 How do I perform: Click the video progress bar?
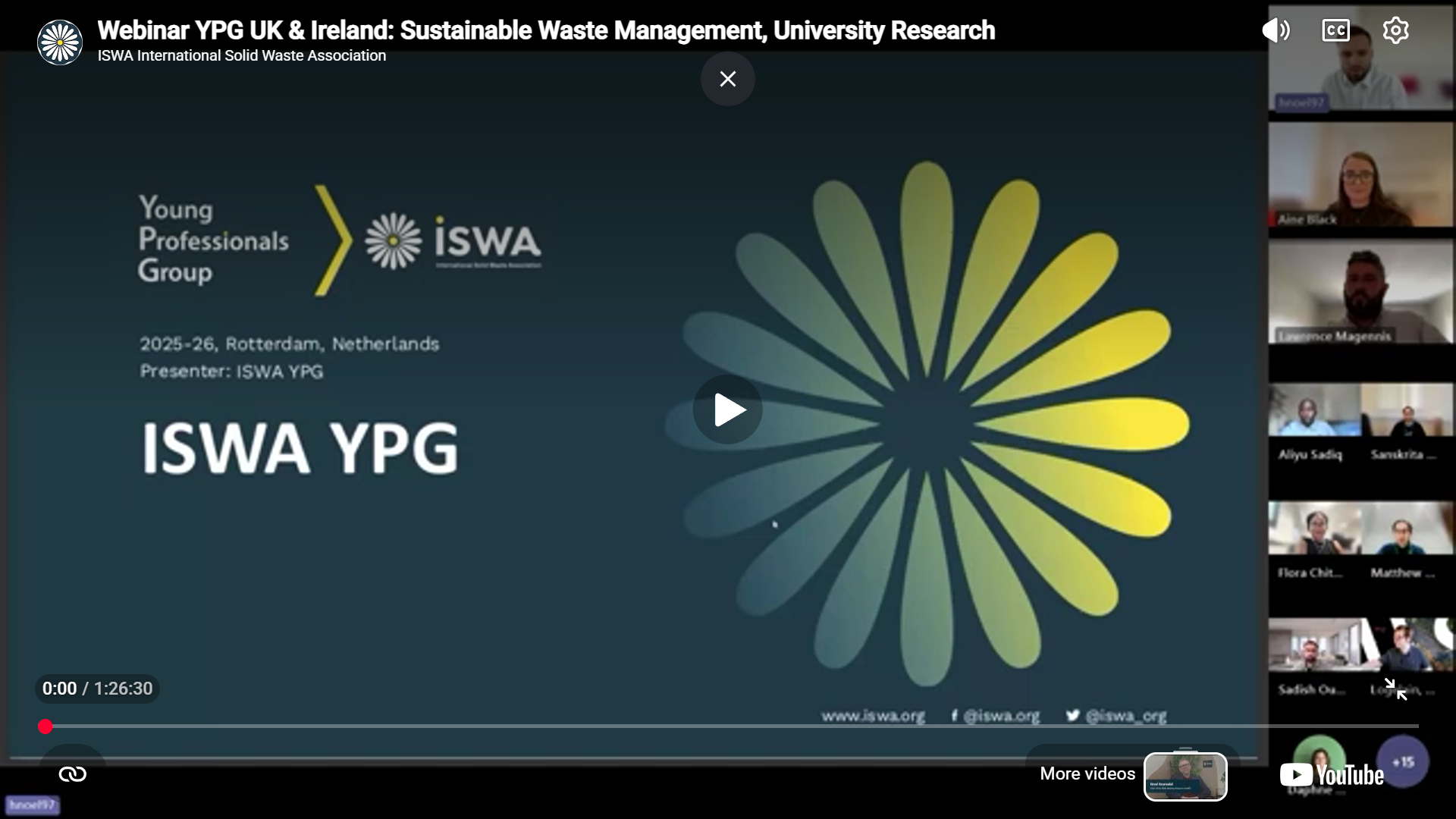click(x=728, y=726)
